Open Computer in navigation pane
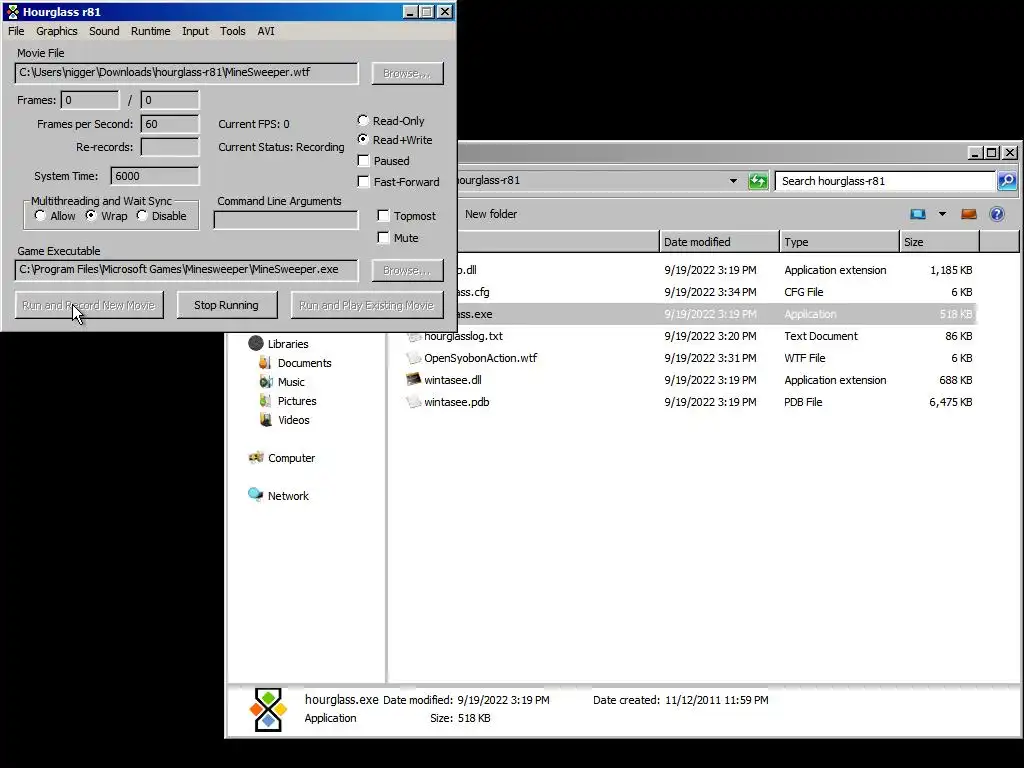 281,458
